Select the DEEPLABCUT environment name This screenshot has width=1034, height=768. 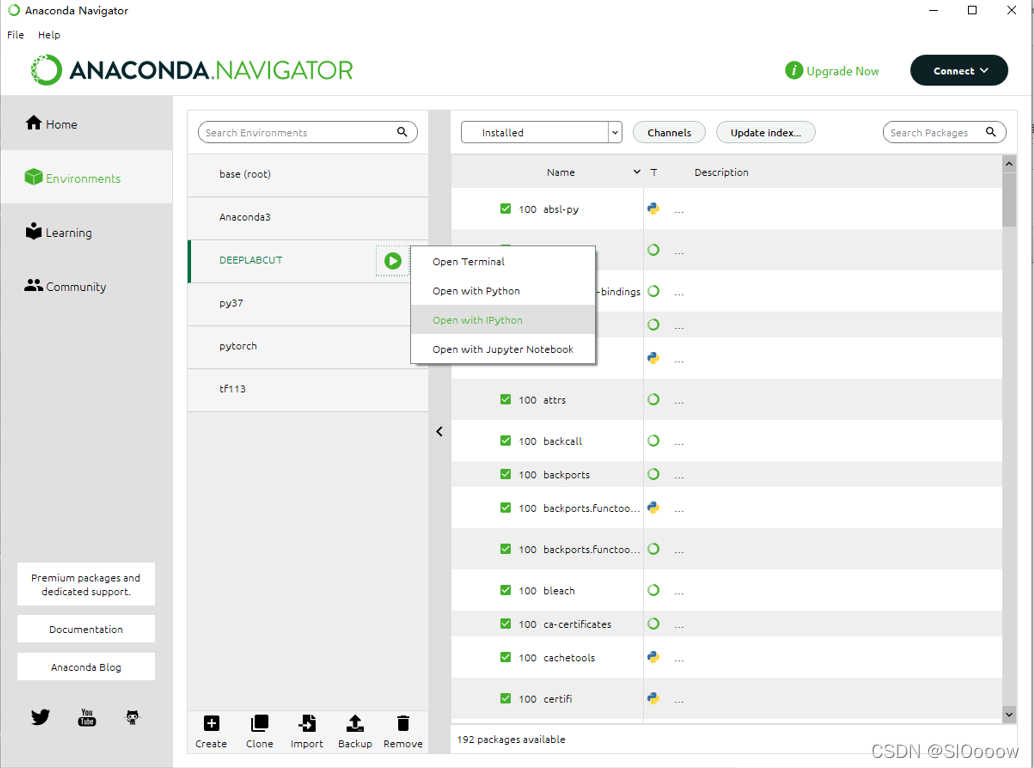[251, 260]
